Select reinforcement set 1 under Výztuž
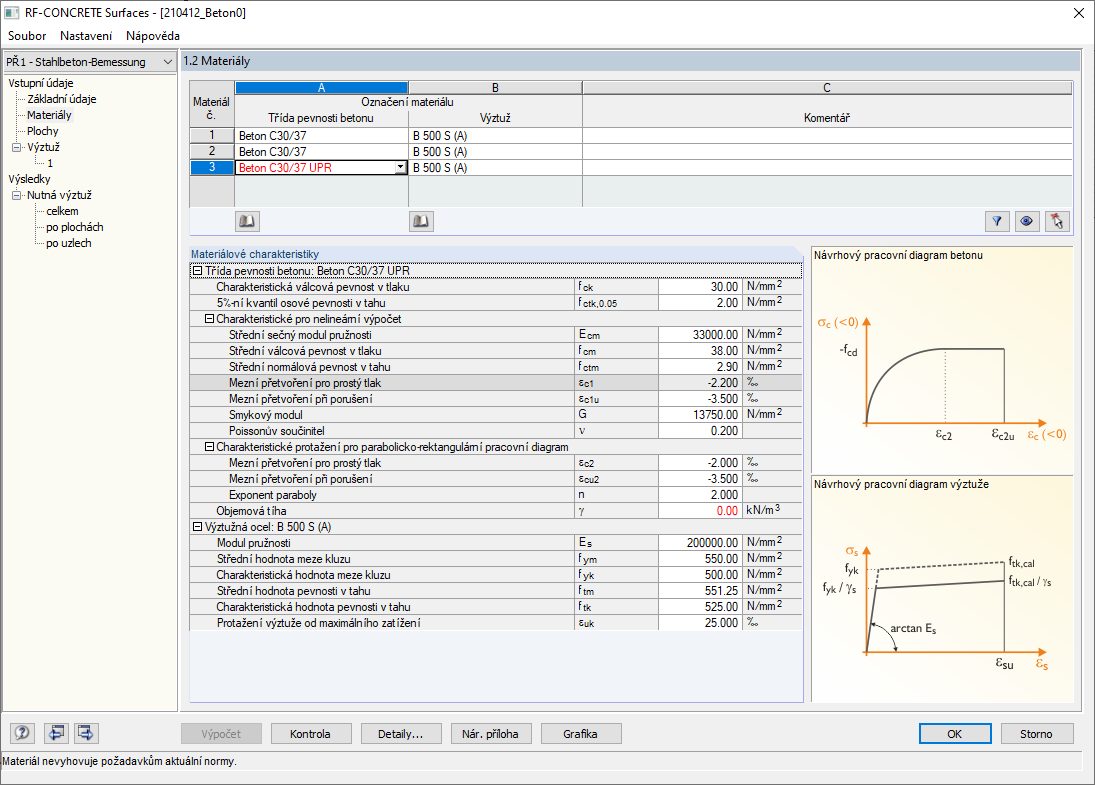The image size is (1095, 785). [50, 163]
